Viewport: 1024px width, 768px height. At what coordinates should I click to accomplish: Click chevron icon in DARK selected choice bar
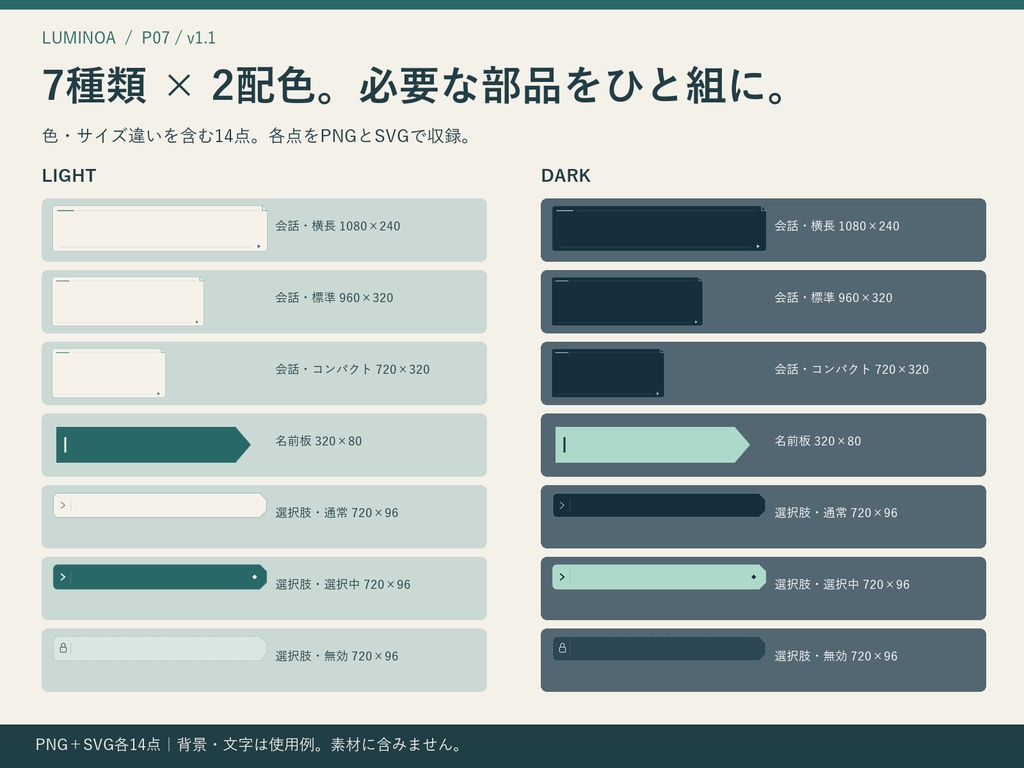[562, 577]
